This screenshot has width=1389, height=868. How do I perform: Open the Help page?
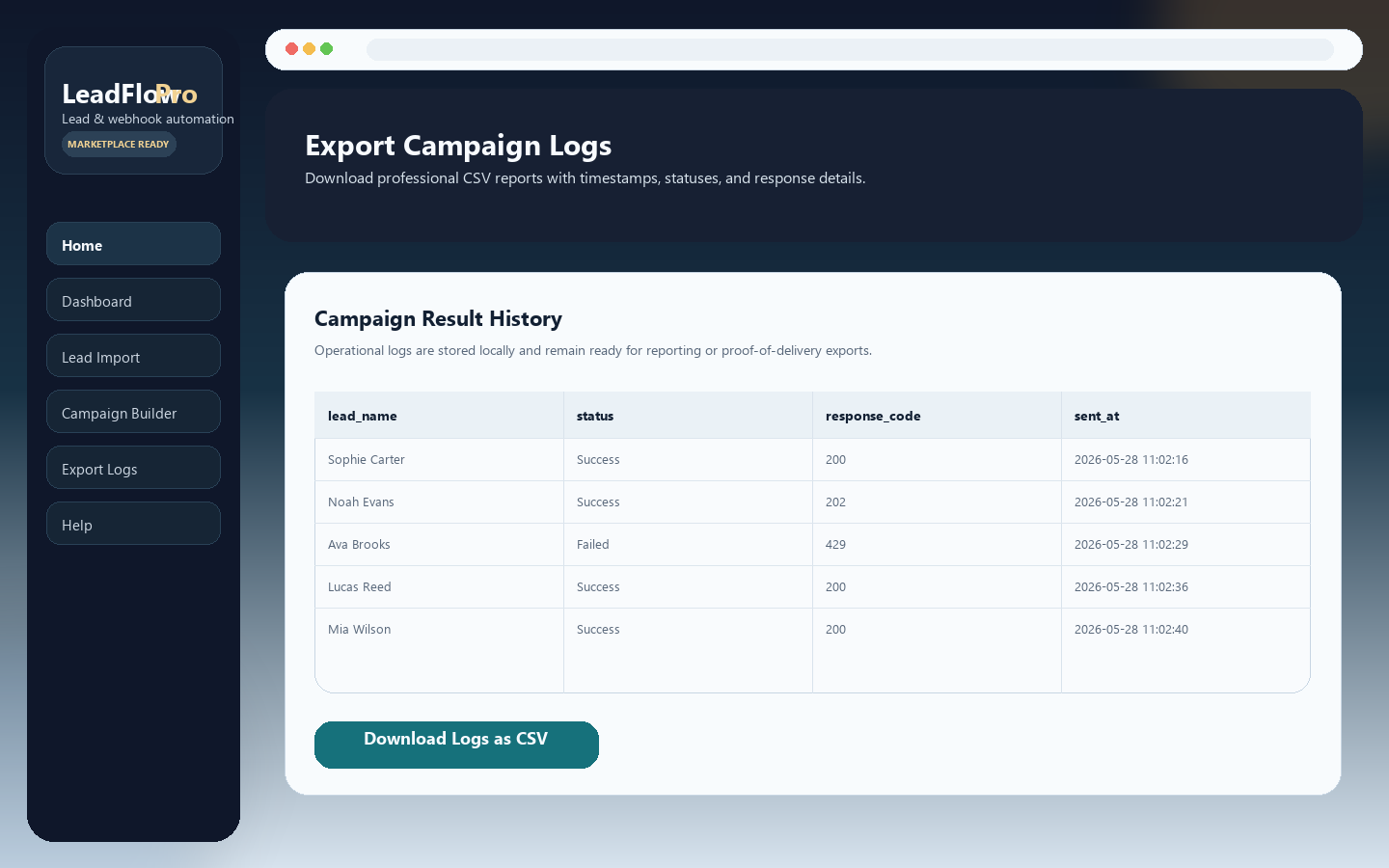pos(133,524)
